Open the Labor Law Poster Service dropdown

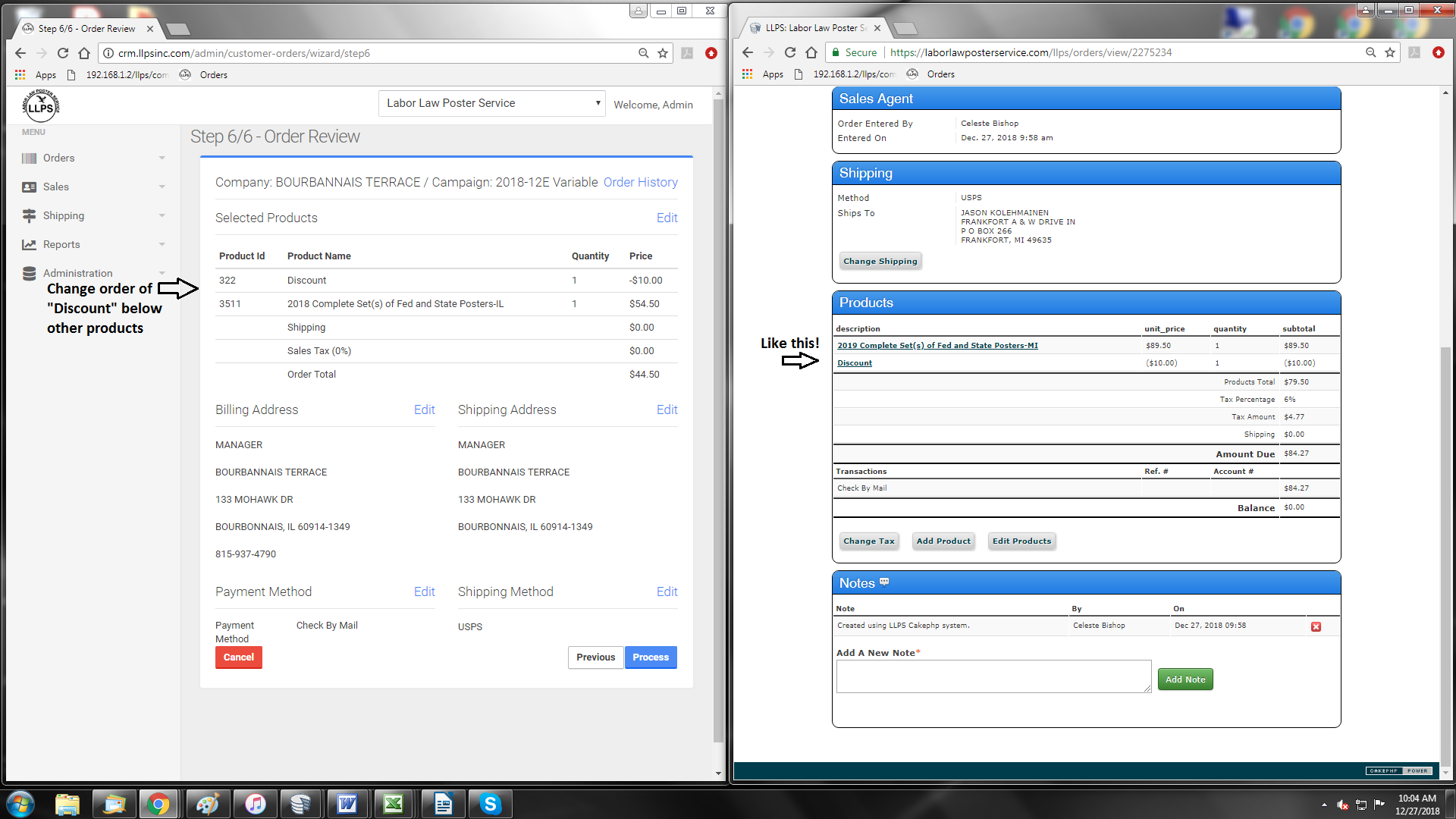491,103
